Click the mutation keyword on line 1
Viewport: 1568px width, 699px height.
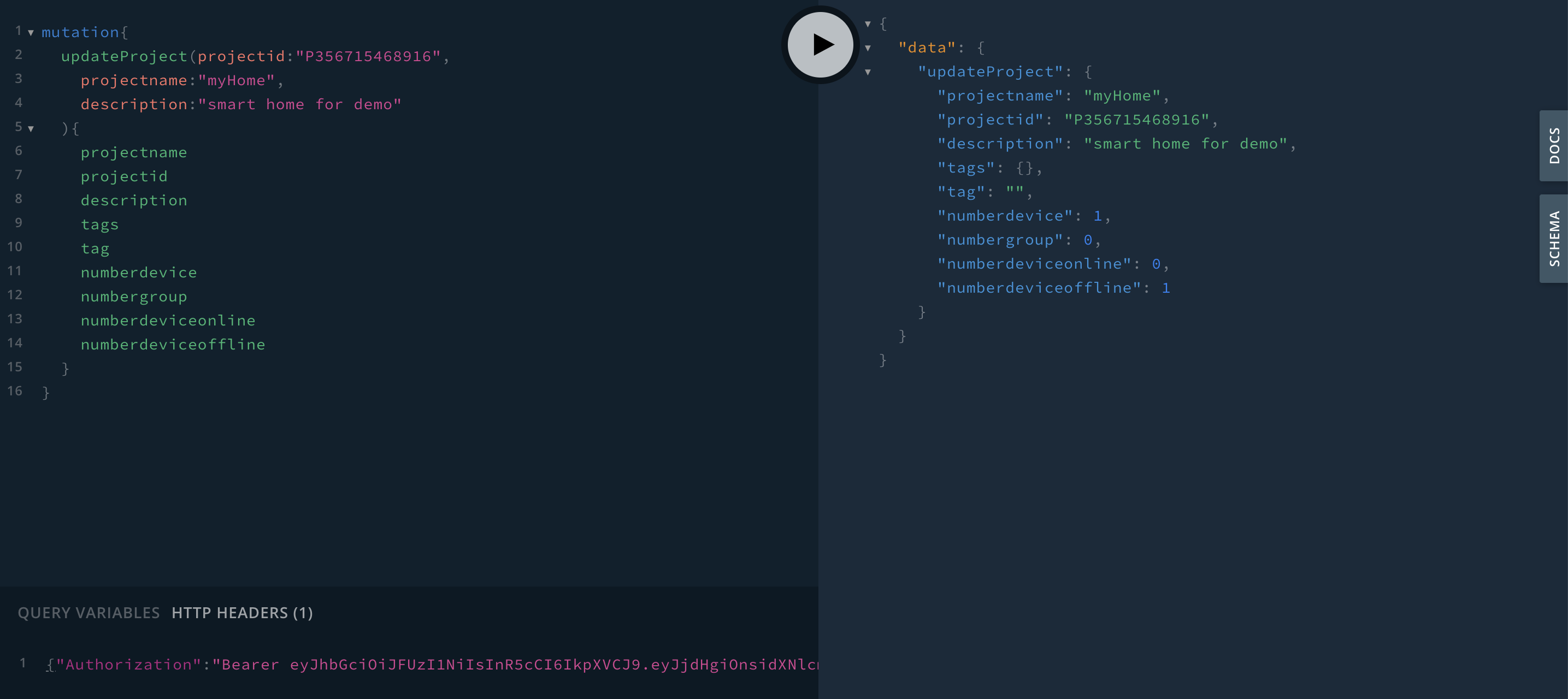coord(80,32)
